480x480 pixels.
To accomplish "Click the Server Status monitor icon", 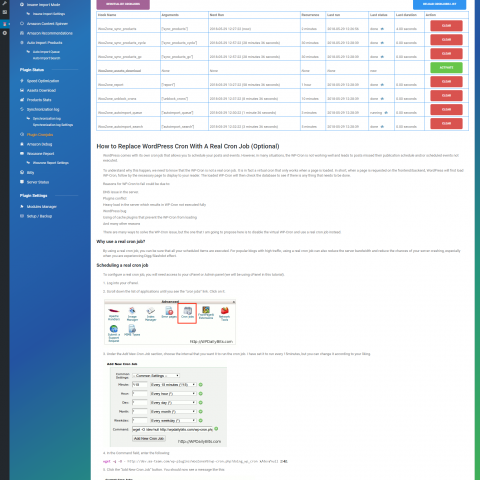I will click(x=22, y=182).
